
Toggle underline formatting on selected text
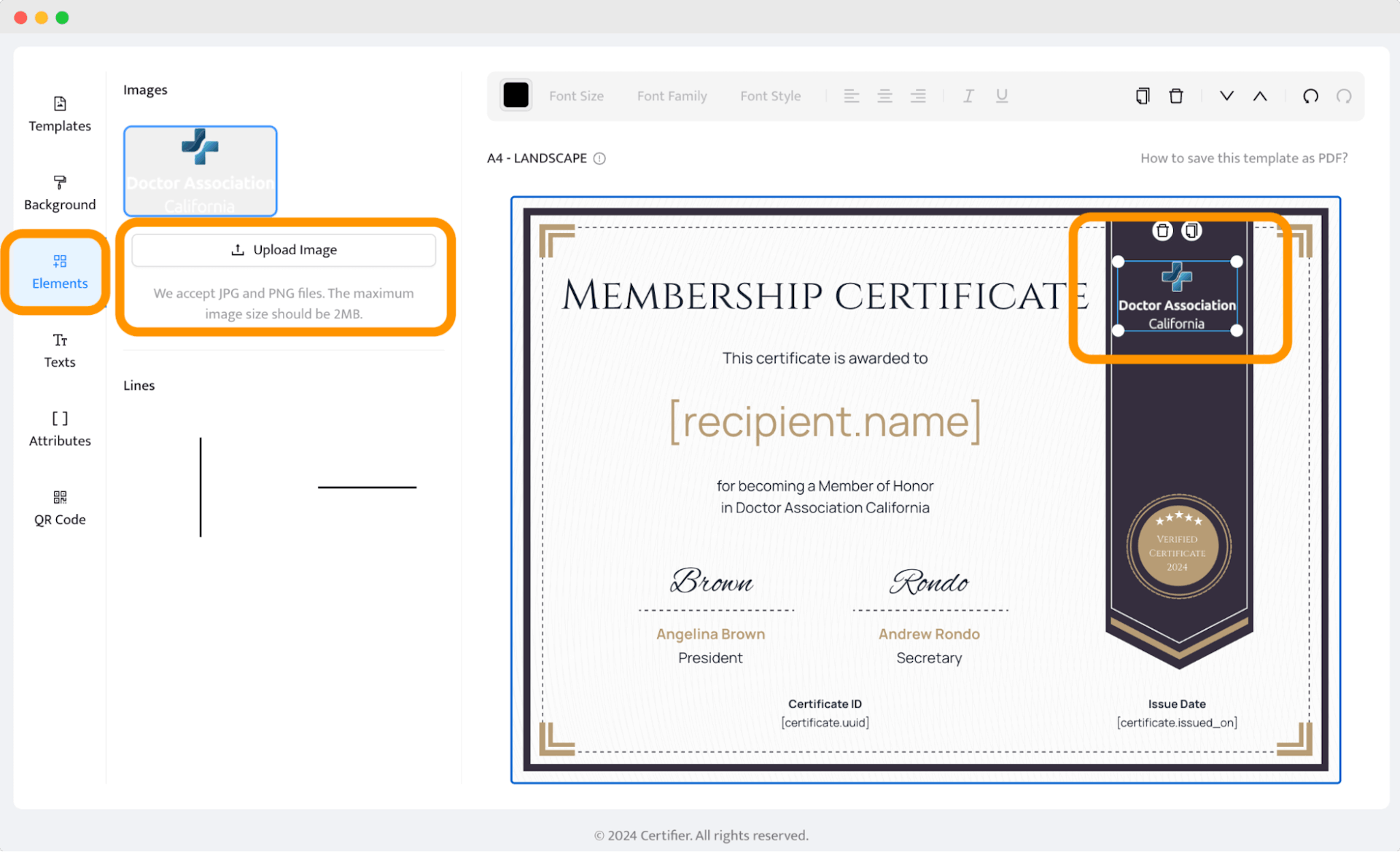click(x=1001, y=95)
